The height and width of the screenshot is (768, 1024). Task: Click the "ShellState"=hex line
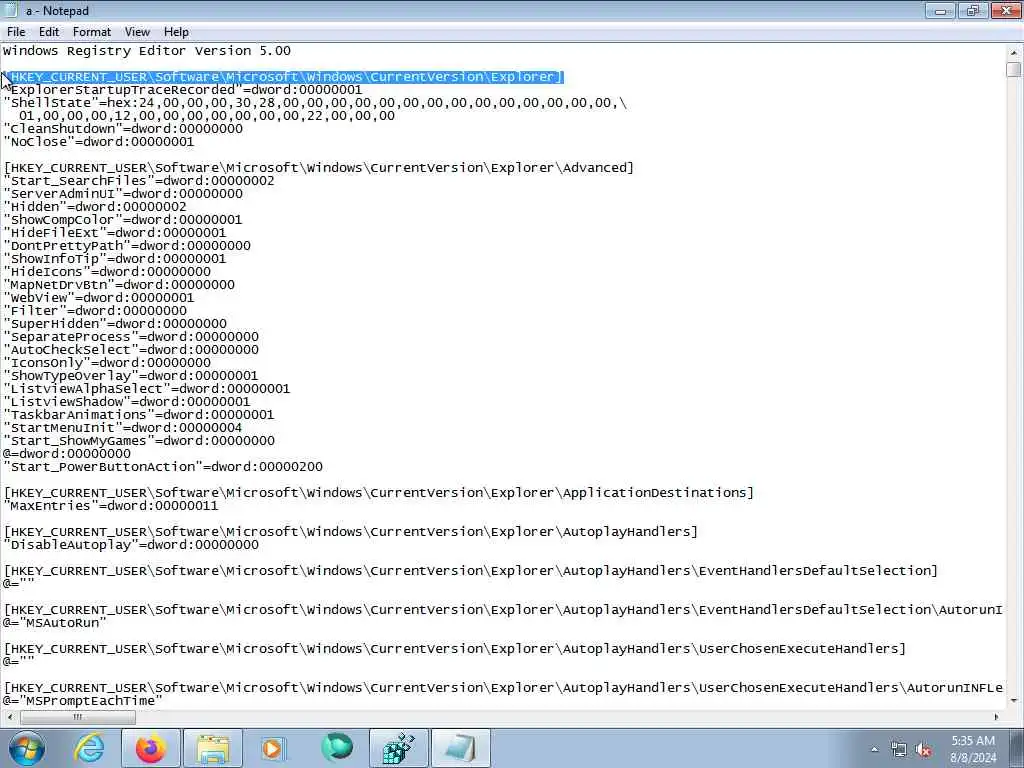(315, 103)
